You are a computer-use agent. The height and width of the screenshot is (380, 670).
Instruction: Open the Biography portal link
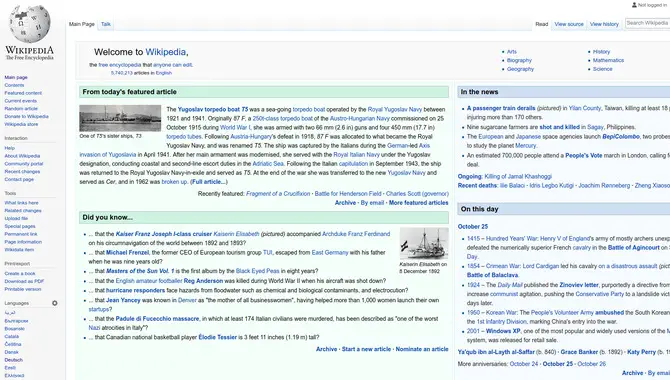coord(519,60)
